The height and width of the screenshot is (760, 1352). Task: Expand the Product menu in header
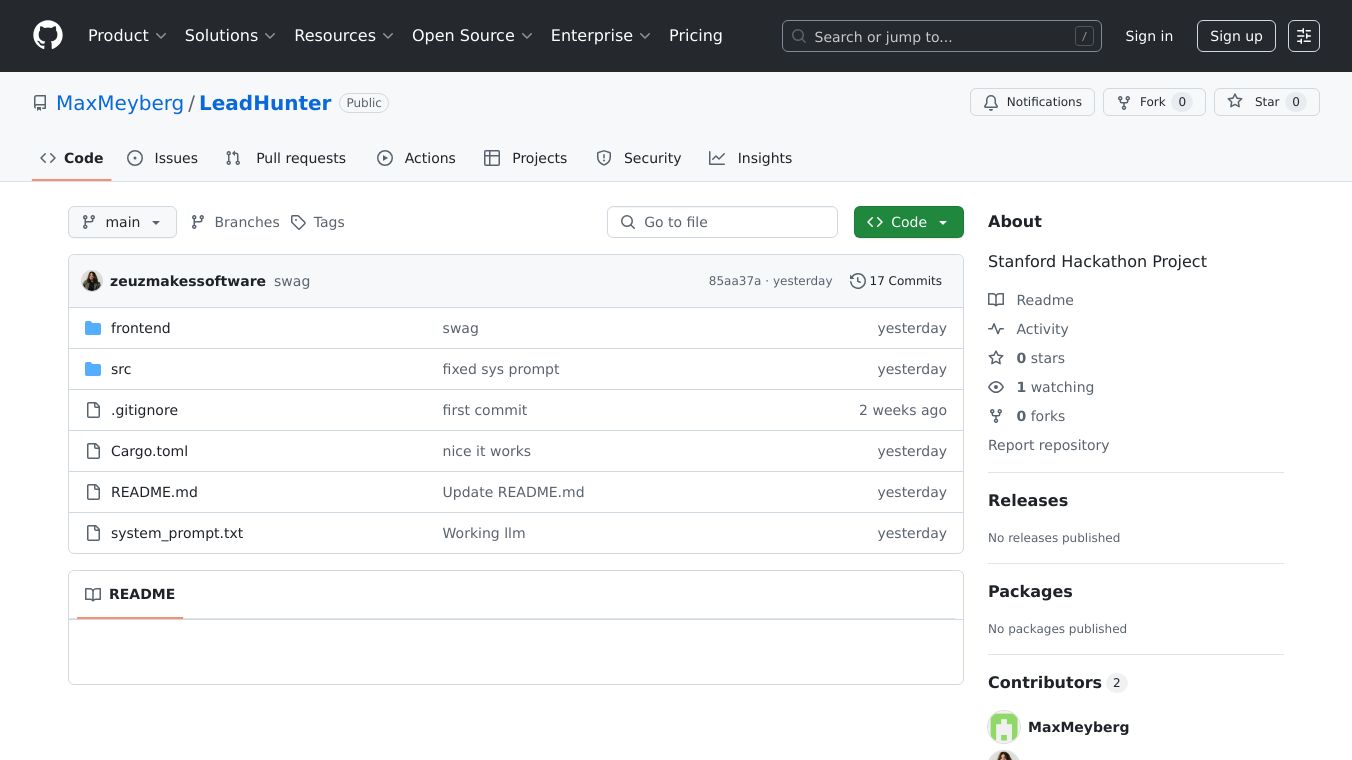tap(127, 36)
